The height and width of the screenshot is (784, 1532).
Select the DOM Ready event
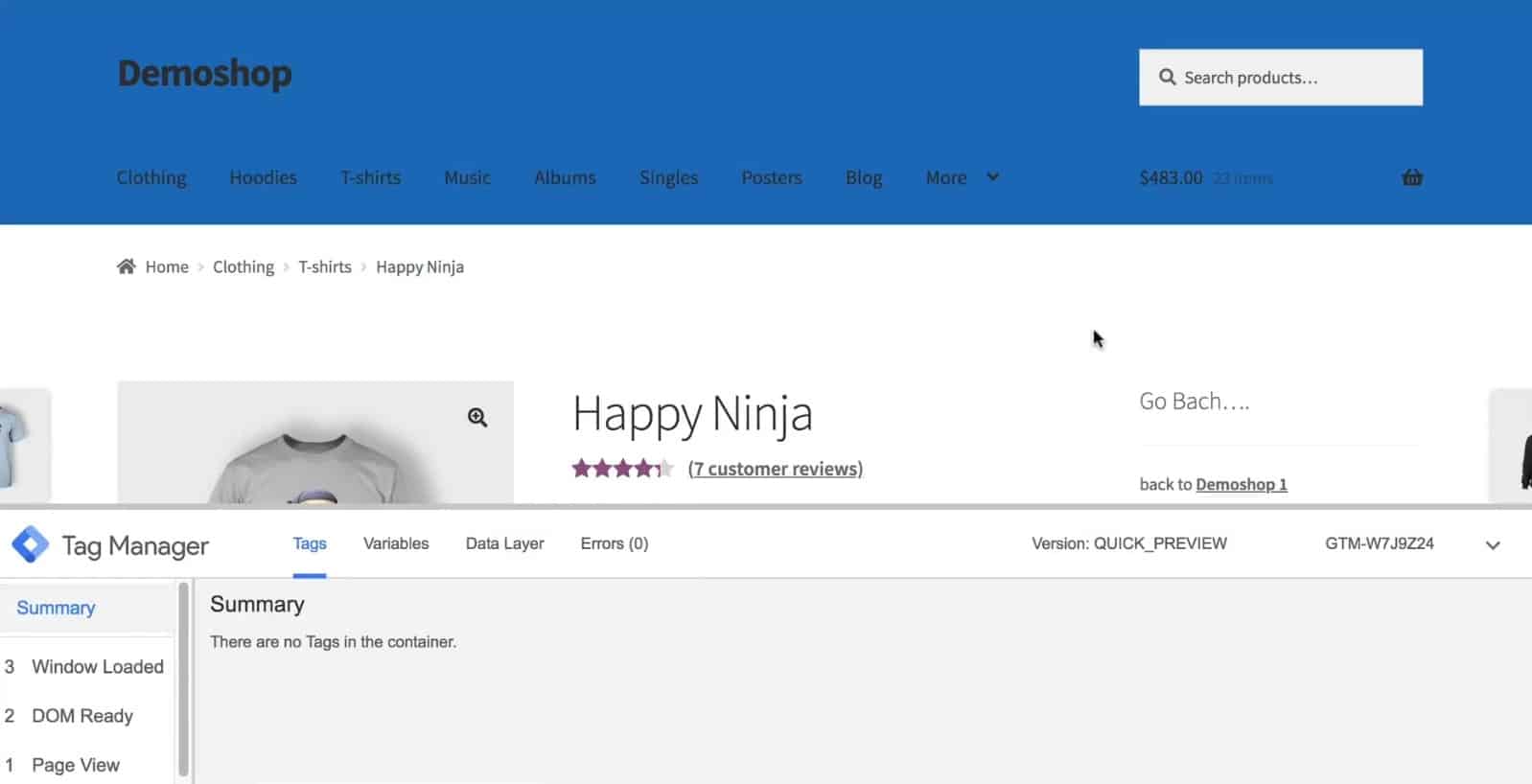pos(81,716)
